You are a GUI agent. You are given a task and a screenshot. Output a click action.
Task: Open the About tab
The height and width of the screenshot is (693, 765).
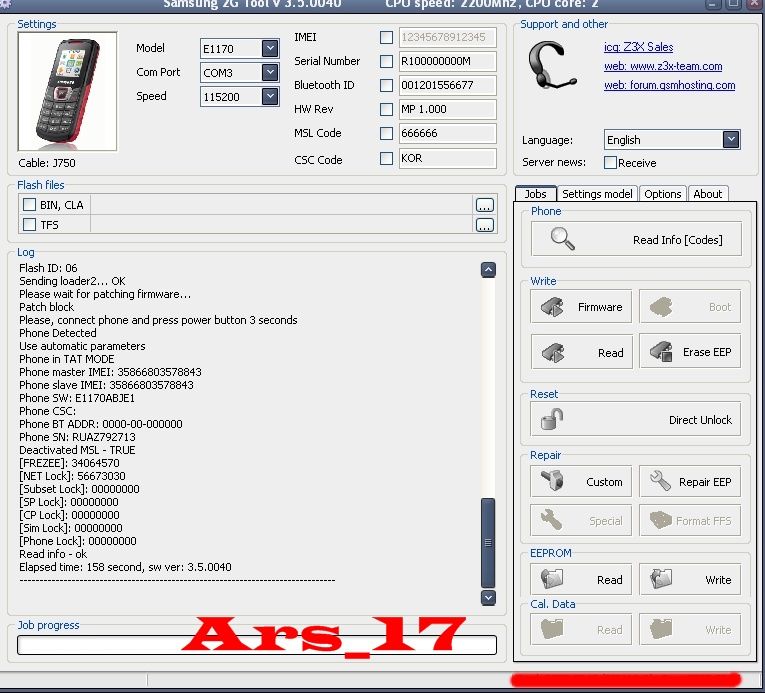tap(707, 194)
